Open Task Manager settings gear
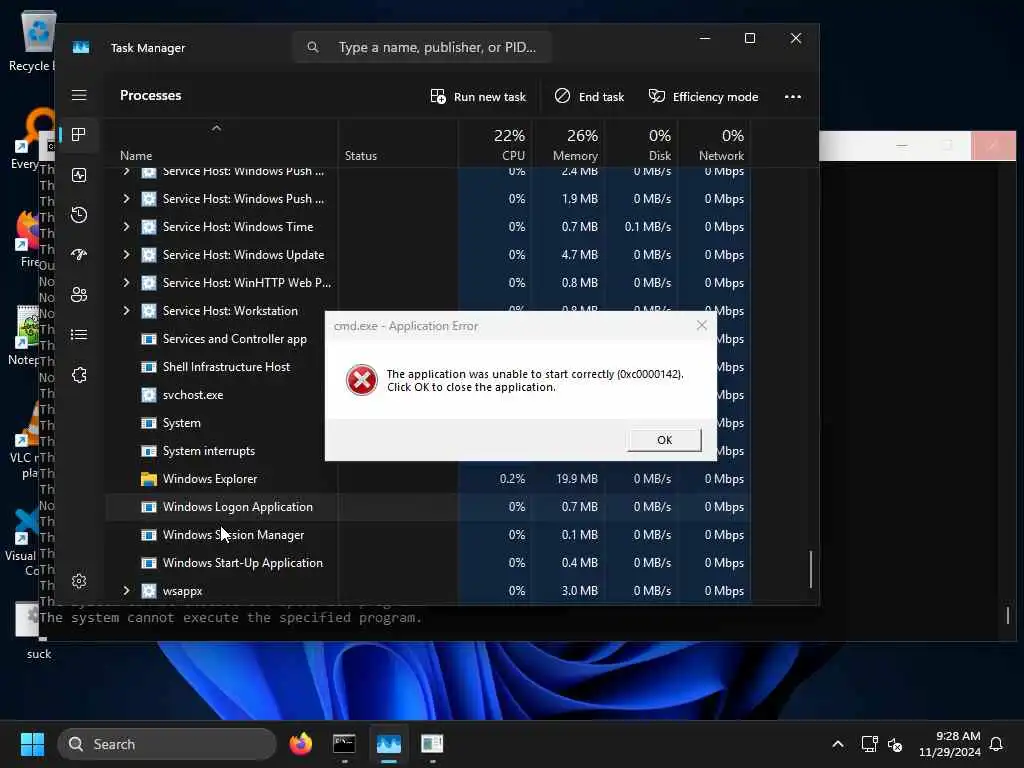The image size is (1024, 768). point(79,581)
